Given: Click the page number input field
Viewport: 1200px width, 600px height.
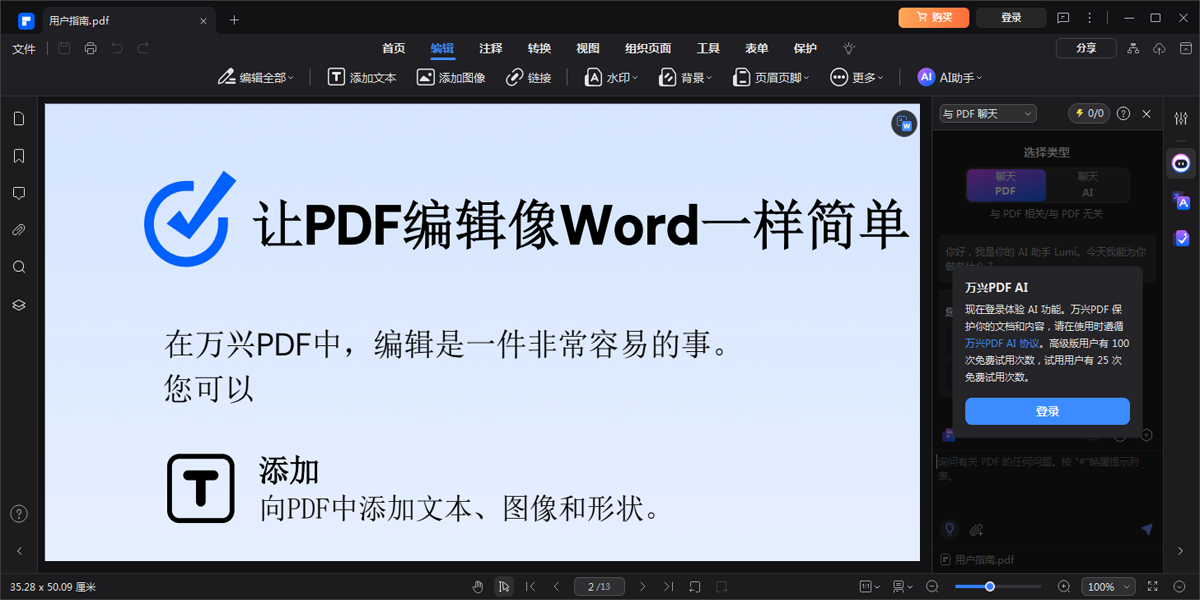Looking at the screenshot, I should (599, 586).
